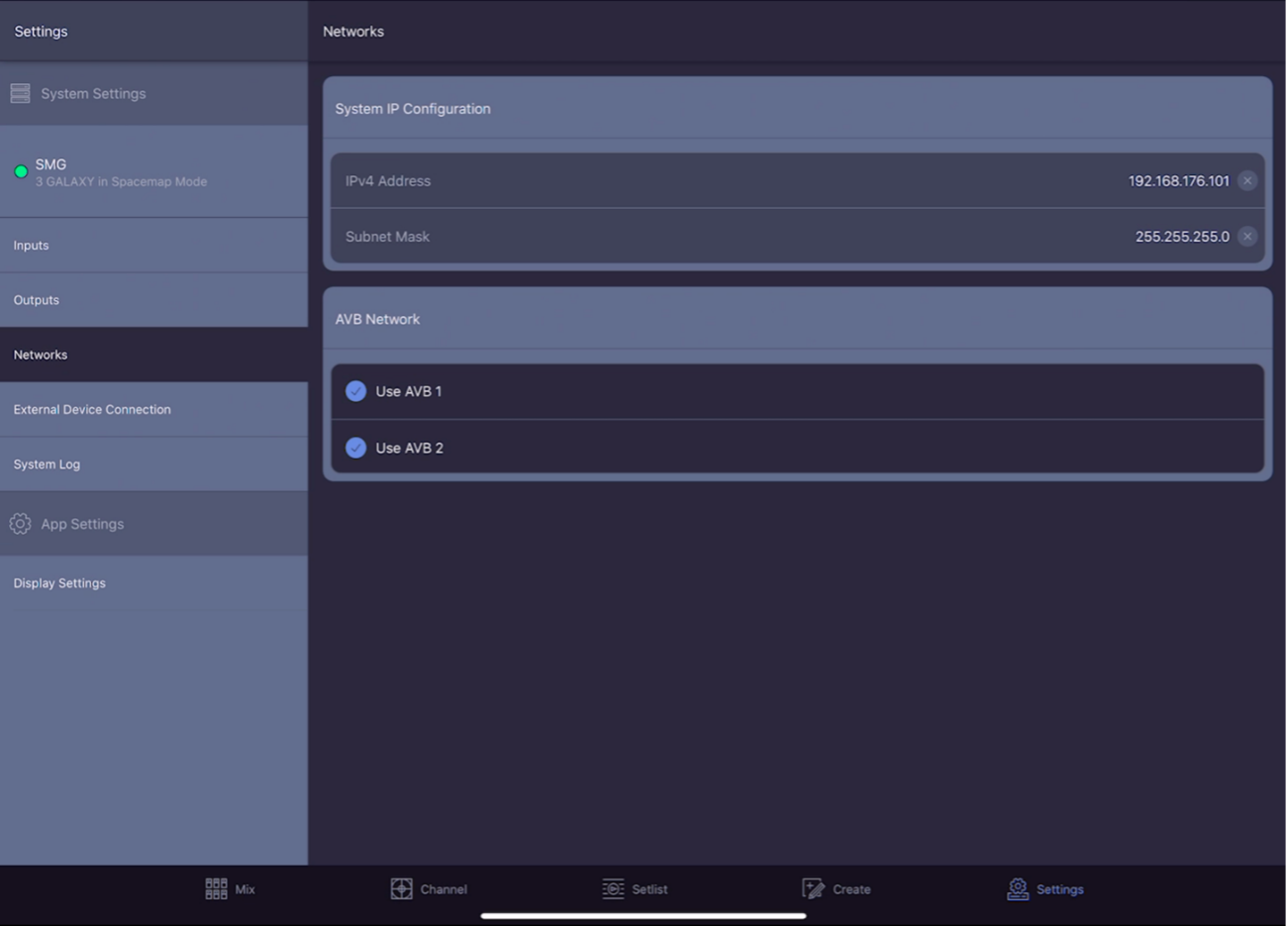The width and height of the screenshot is (1288, 926).
Task: Click the Networks page title
Action: [353, 32]
